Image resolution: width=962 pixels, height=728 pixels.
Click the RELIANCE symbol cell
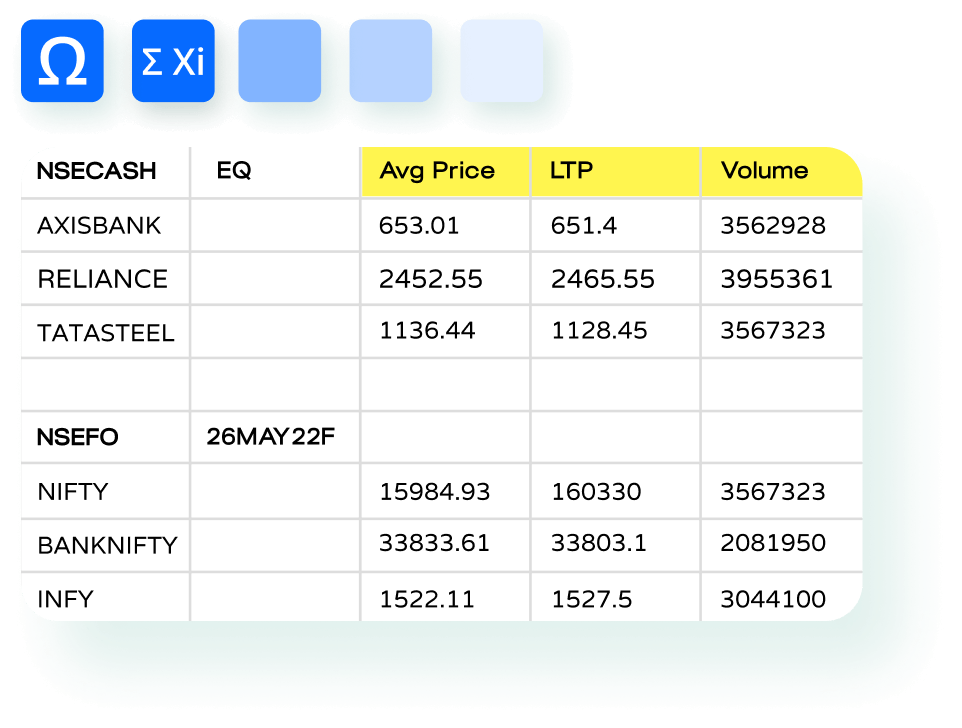pos(102,279)
